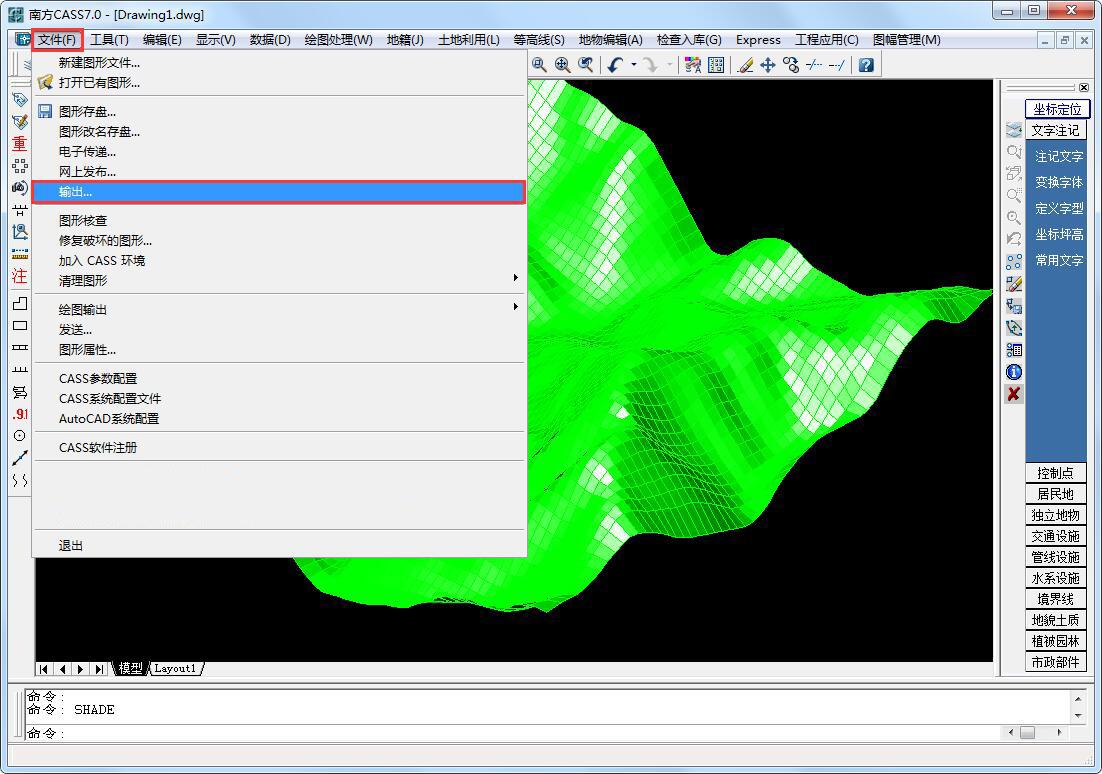Select 注记文字 in right panel
This screenshot has height=774, width=1102.
click(1058, 156)
